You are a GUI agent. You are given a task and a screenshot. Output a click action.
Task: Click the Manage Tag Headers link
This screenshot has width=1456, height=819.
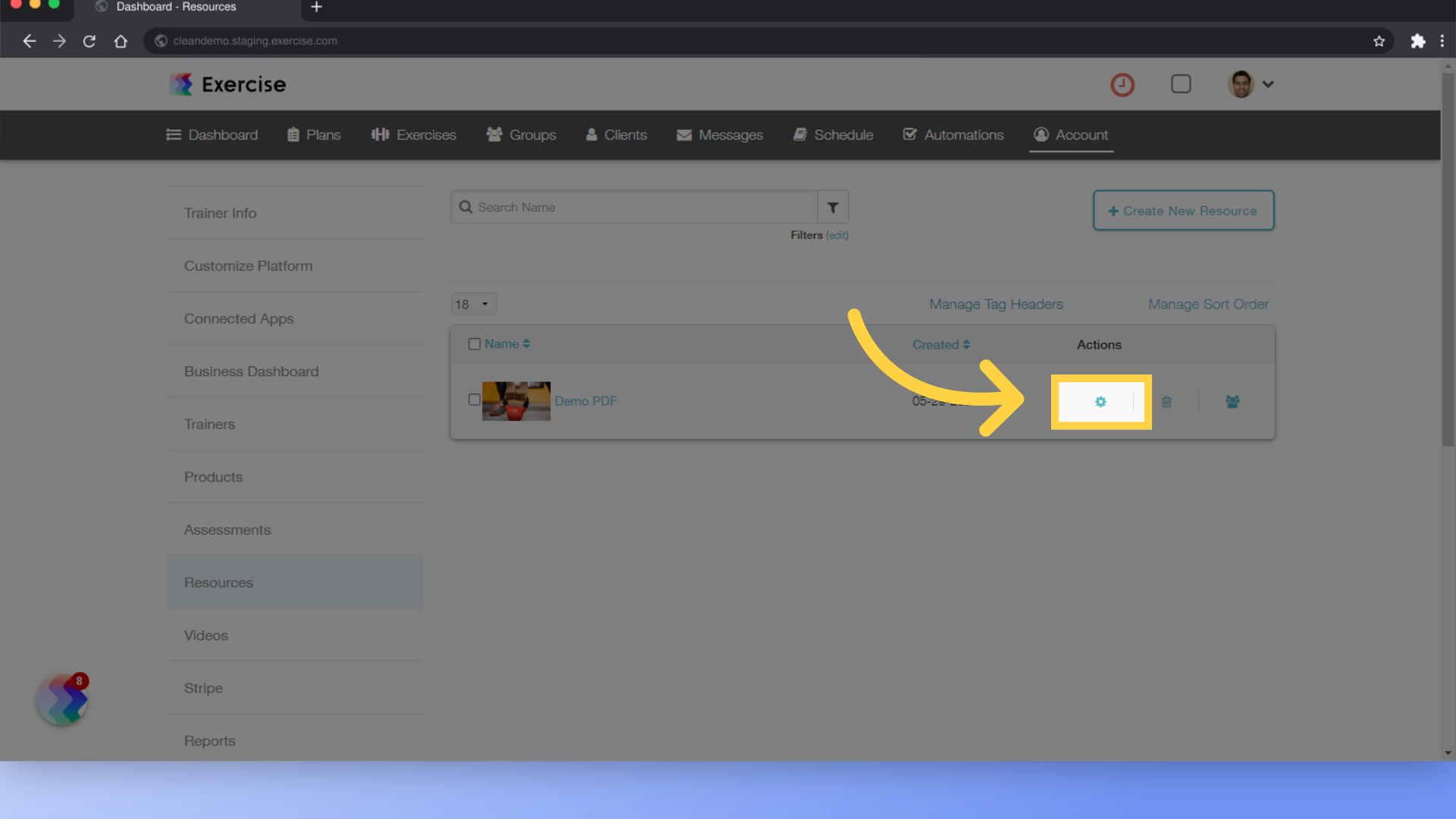point(995,303)
